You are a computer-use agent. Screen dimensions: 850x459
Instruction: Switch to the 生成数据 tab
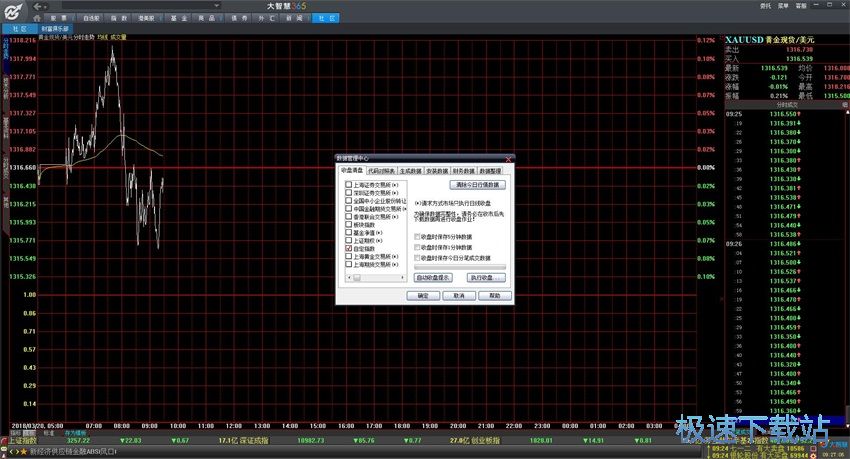click(410, 171)
